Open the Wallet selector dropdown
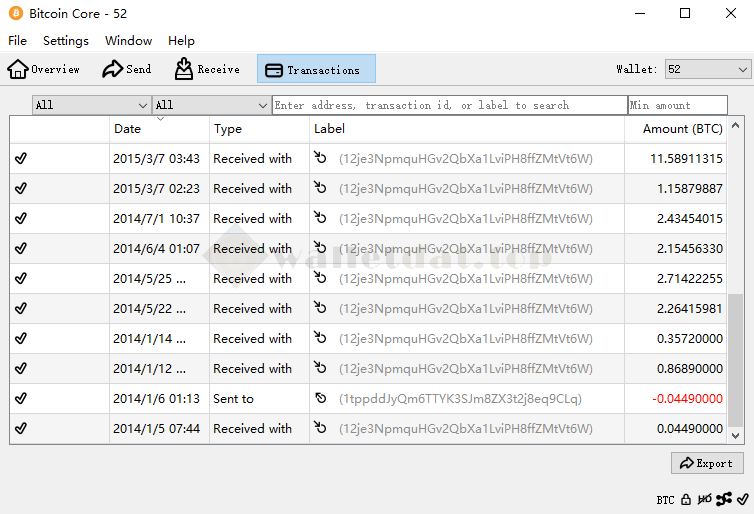The image size is (754, 514). [x=707, y=69]
